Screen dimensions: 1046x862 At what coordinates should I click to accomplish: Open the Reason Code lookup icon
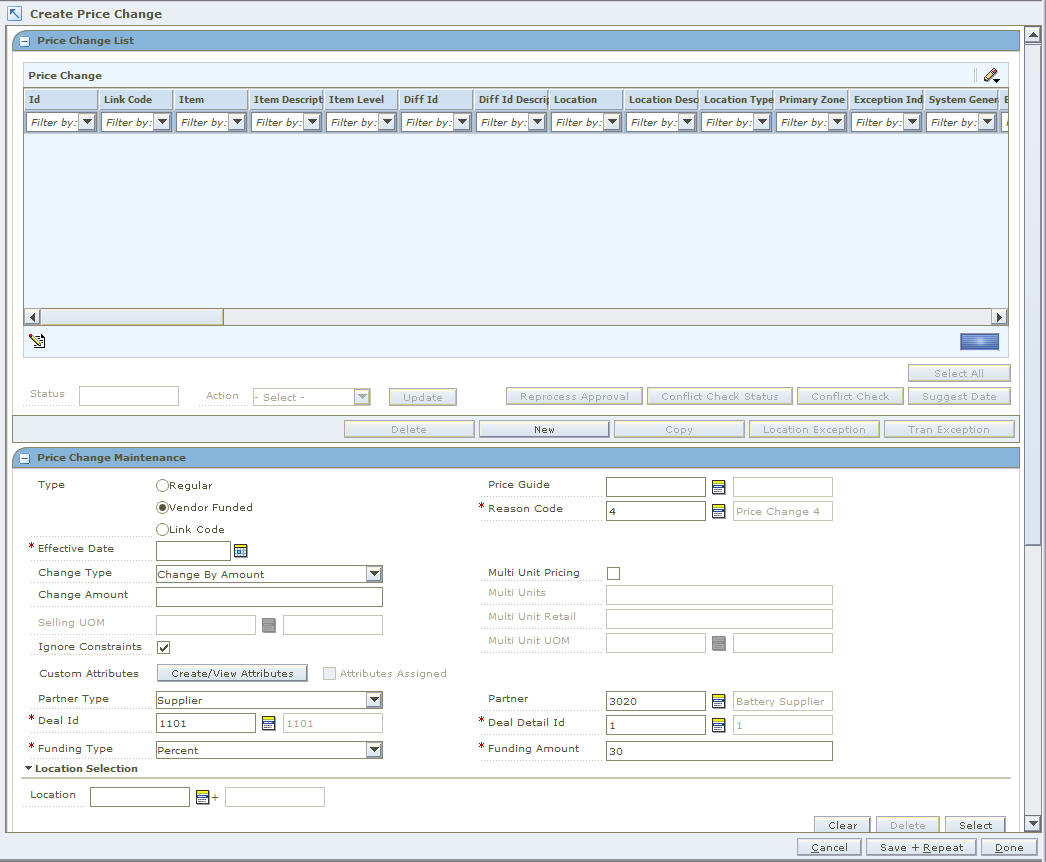(x=718, y=511)
